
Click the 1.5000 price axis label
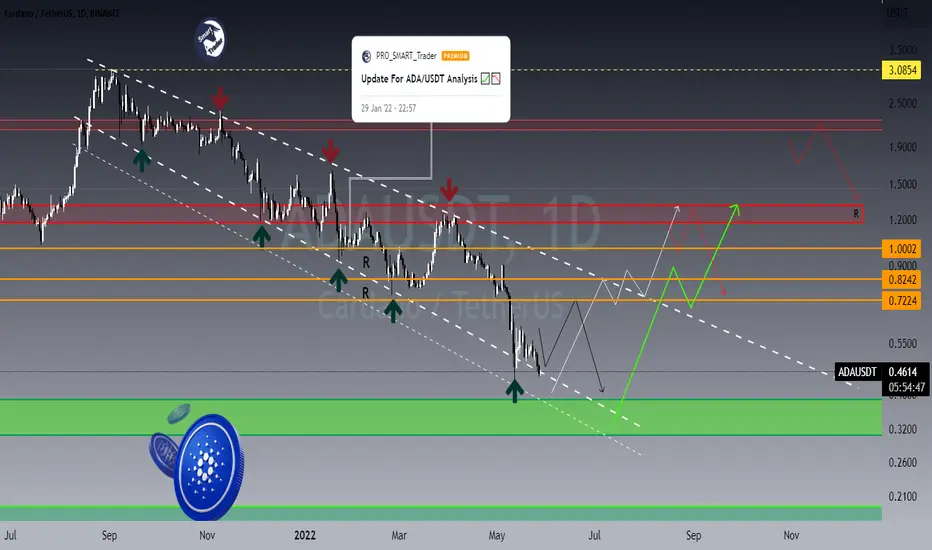(903, 184)
